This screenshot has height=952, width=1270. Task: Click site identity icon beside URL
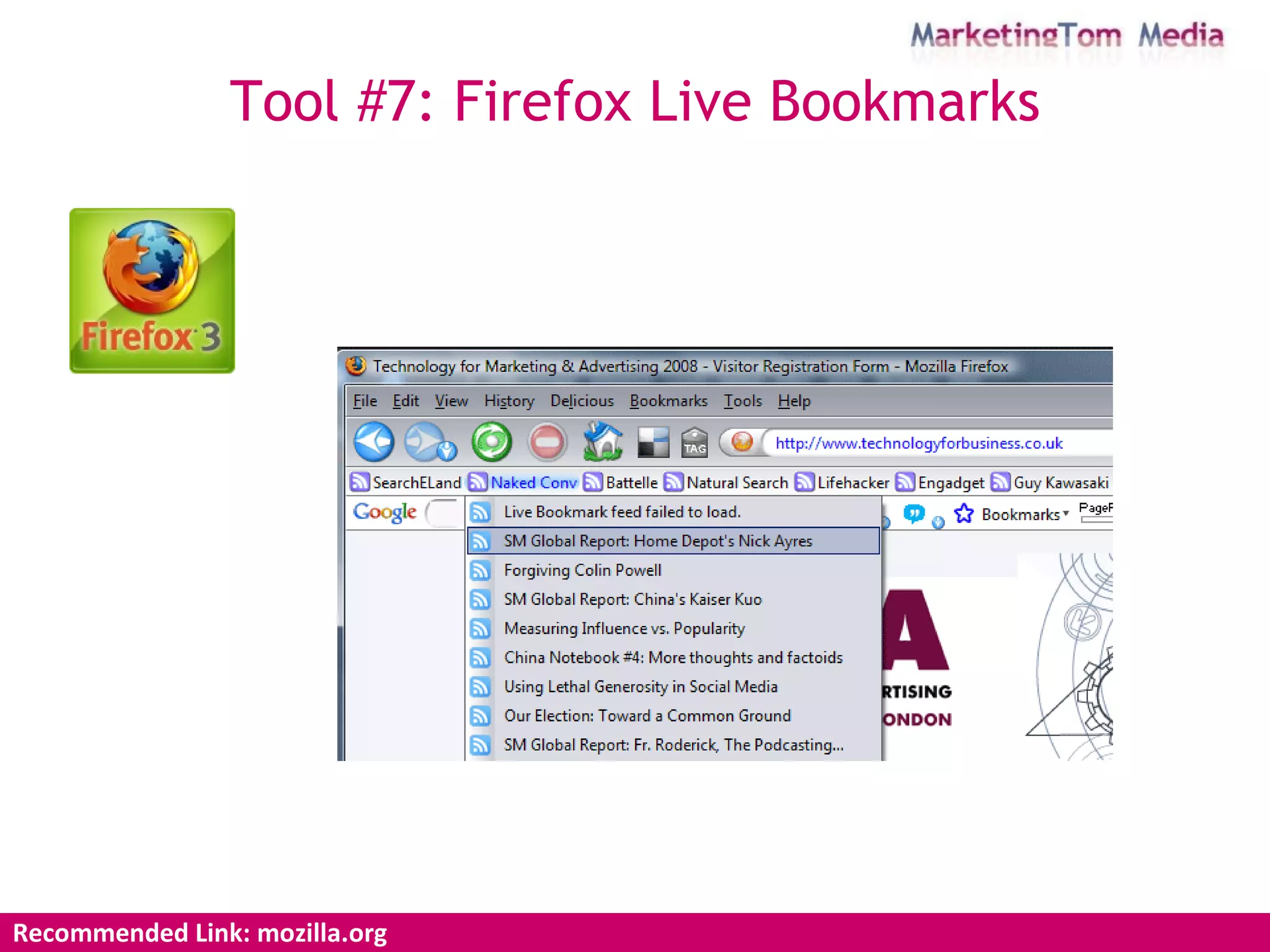(x=742, y=443)
